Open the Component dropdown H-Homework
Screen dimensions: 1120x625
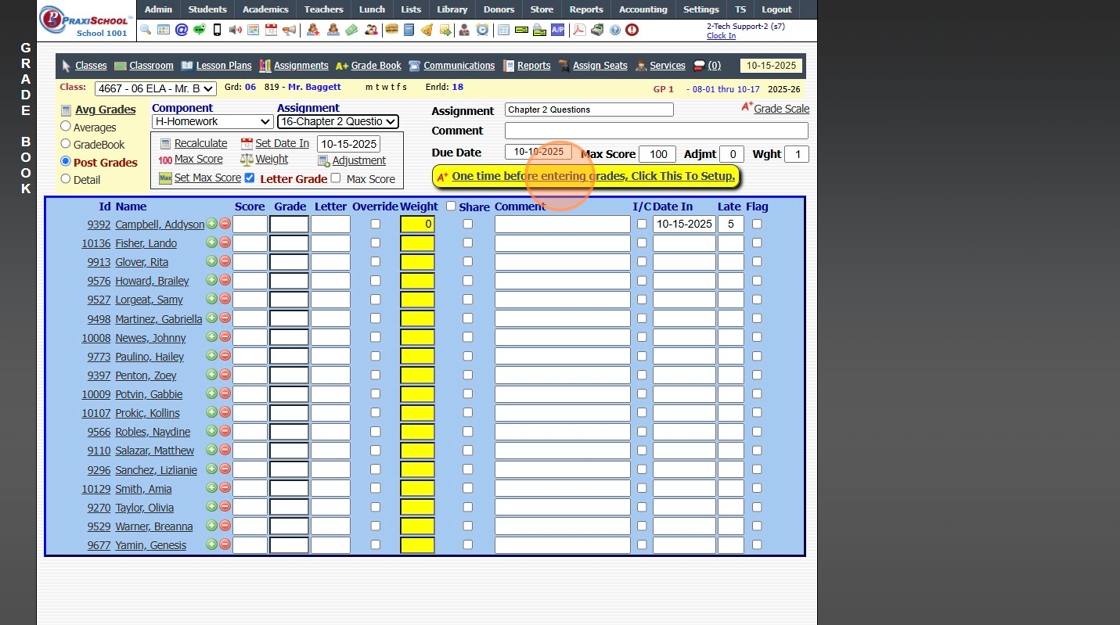[x=211, y=121]
